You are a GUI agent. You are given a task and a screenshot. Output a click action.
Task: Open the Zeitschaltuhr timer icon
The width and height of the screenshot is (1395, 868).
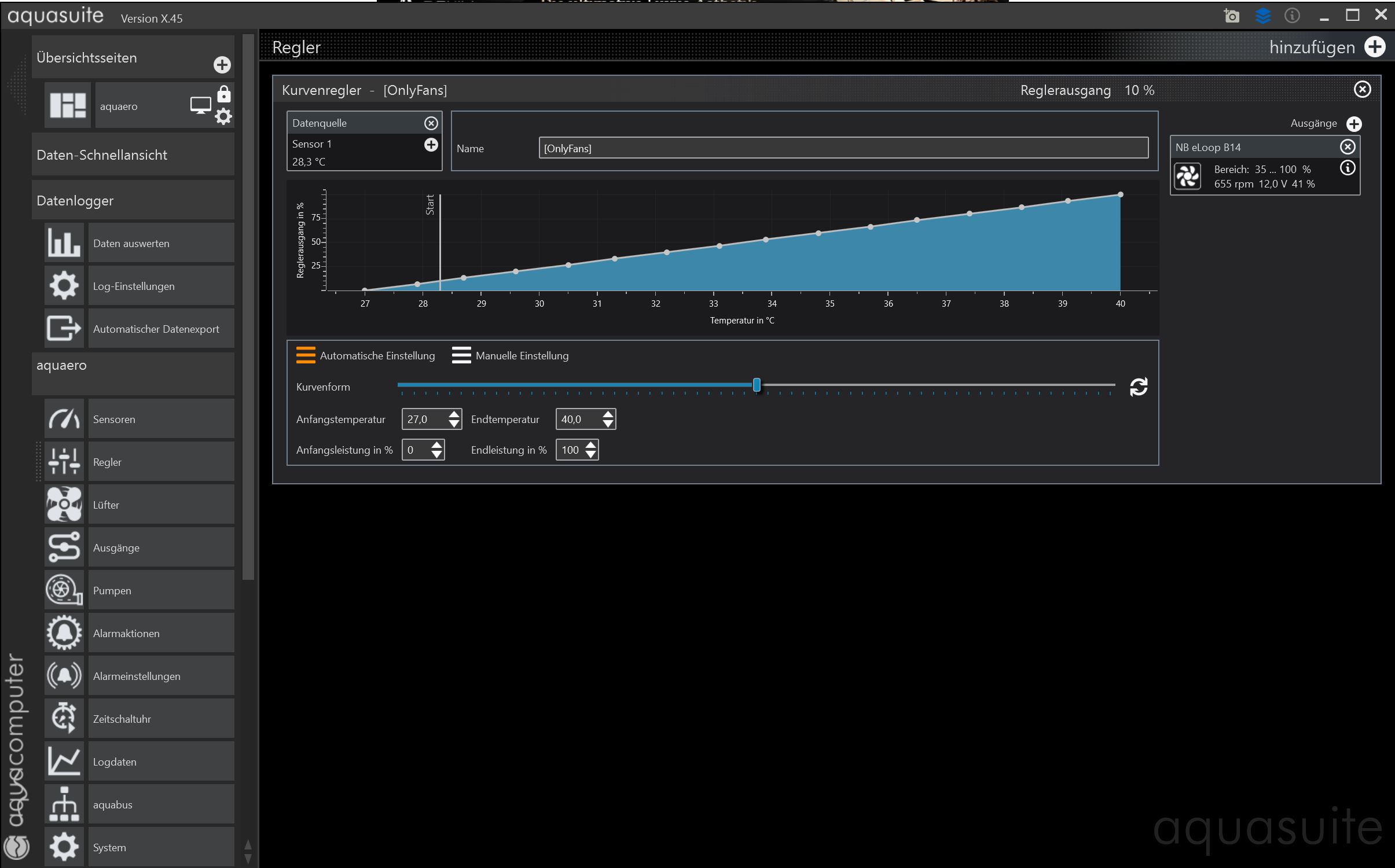[x=64, y=719]
